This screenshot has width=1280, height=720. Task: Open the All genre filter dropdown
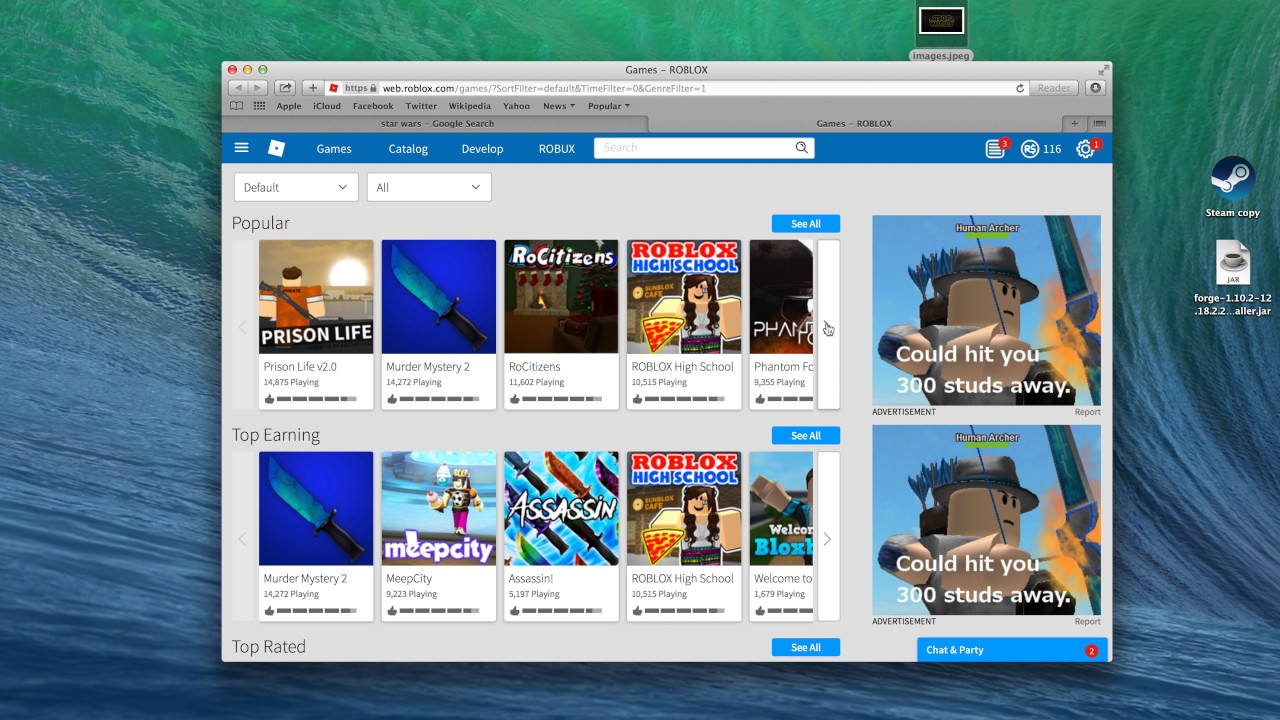pos(429,187)
